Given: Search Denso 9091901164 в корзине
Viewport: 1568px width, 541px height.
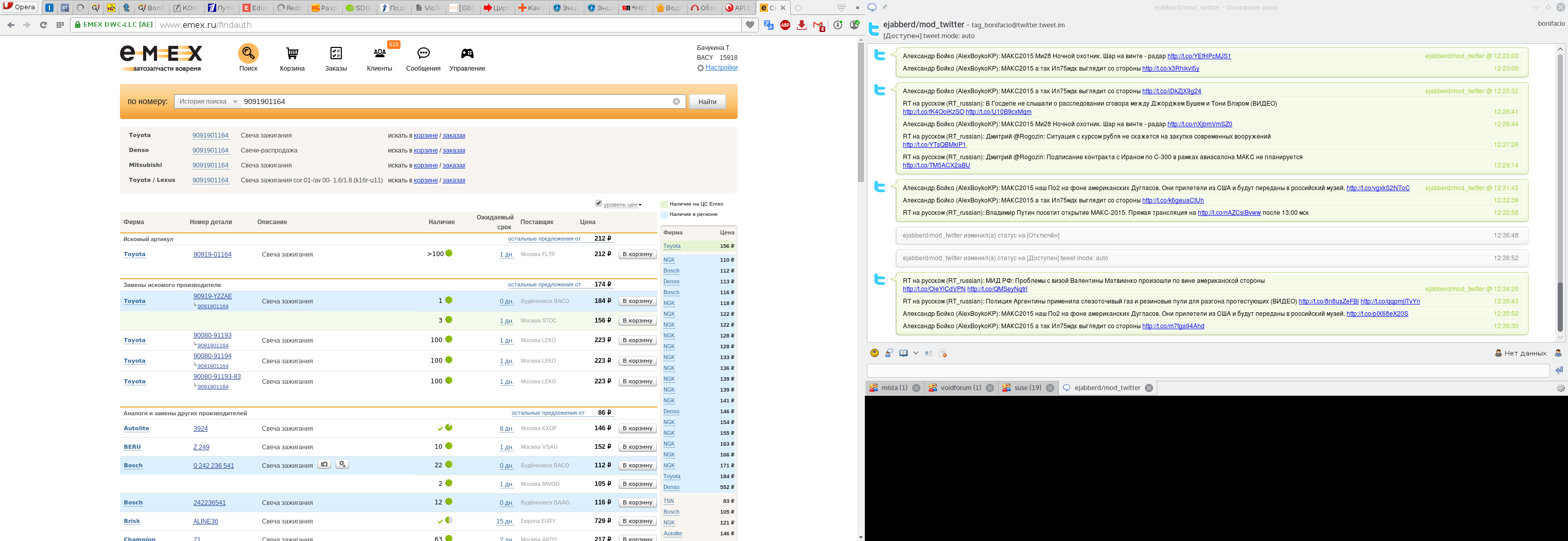Looking at the screenshot, I should (426, 150).
